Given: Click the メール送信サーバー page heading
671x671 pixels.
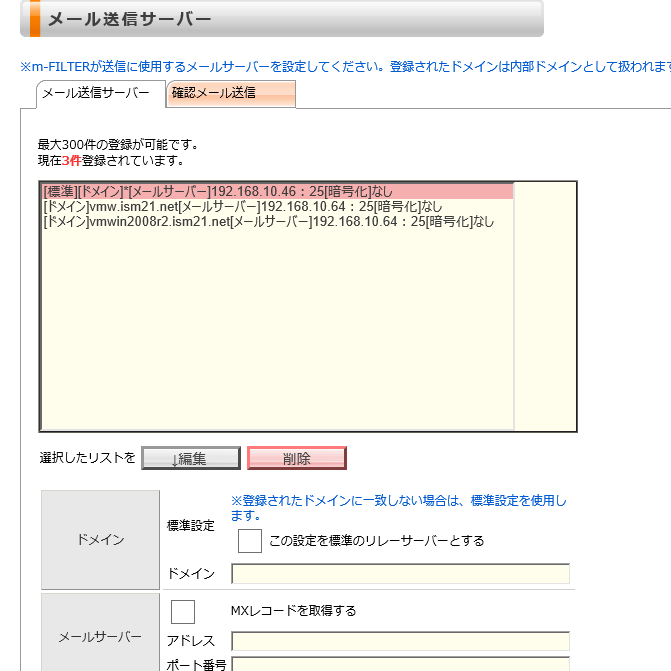Looking at the screenshot, I should (130, 19).
